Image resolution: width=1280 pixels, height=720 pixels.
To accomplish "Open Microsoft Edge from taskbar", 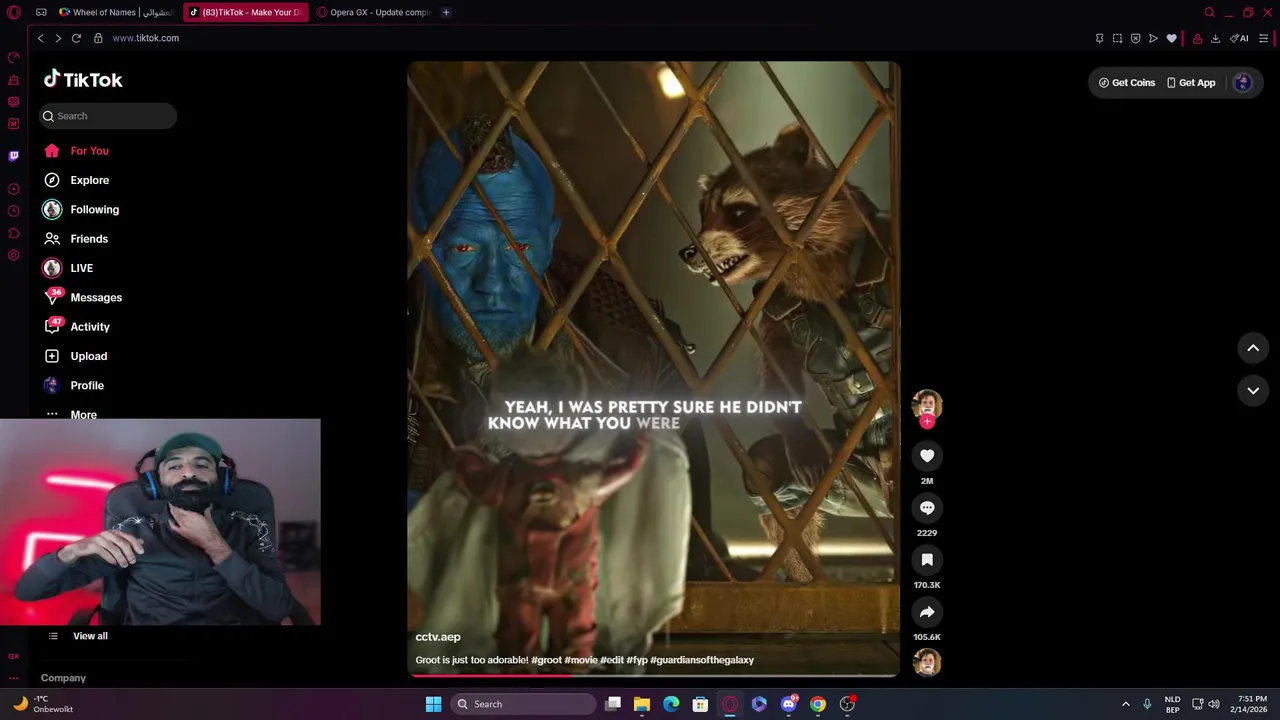I will pos(671,704).
